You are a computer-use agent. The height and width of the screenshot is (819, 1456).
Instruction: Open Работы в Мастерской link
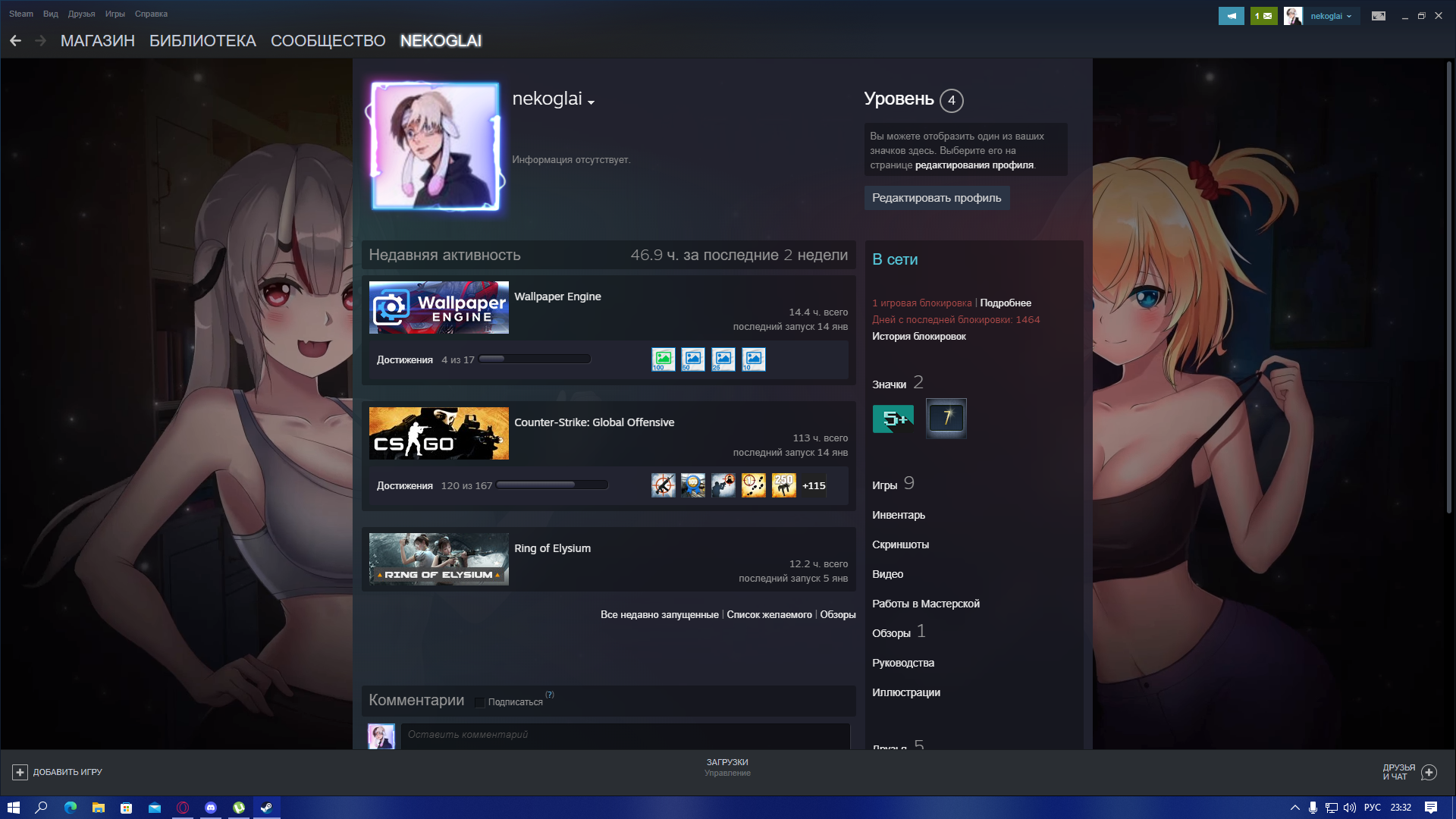(925, 604)
